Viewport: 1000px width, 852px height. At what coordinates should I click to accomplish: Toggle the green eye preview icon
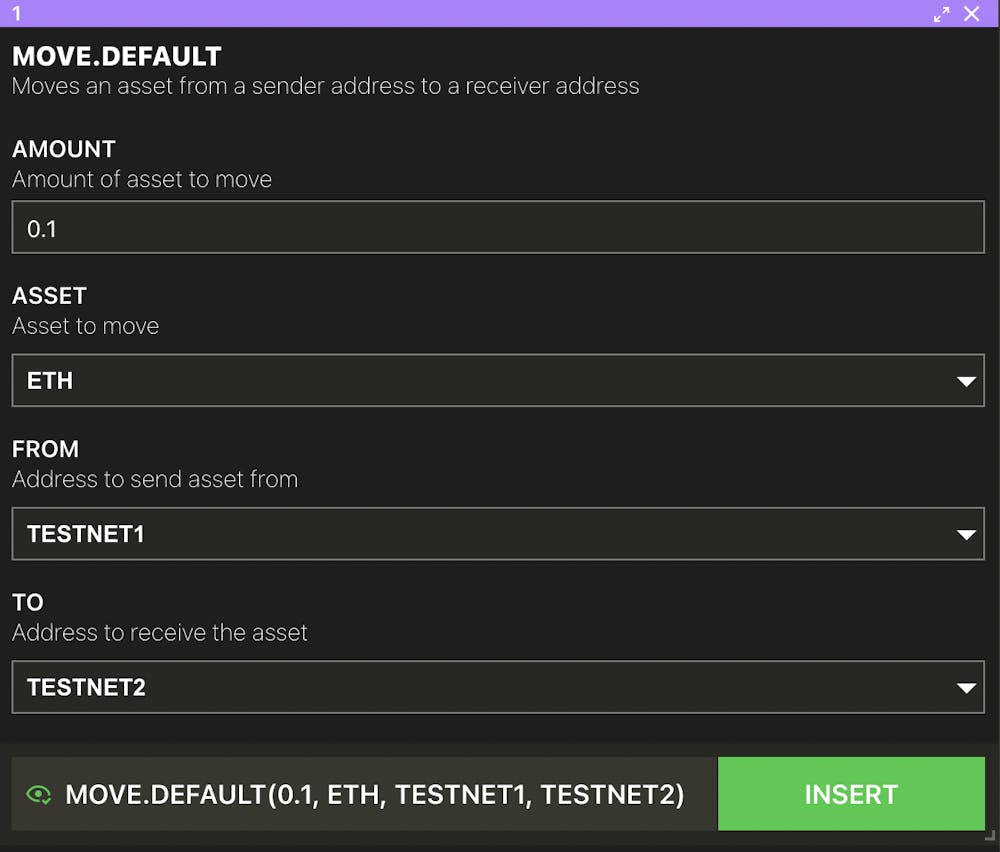(x=39, y=795)
